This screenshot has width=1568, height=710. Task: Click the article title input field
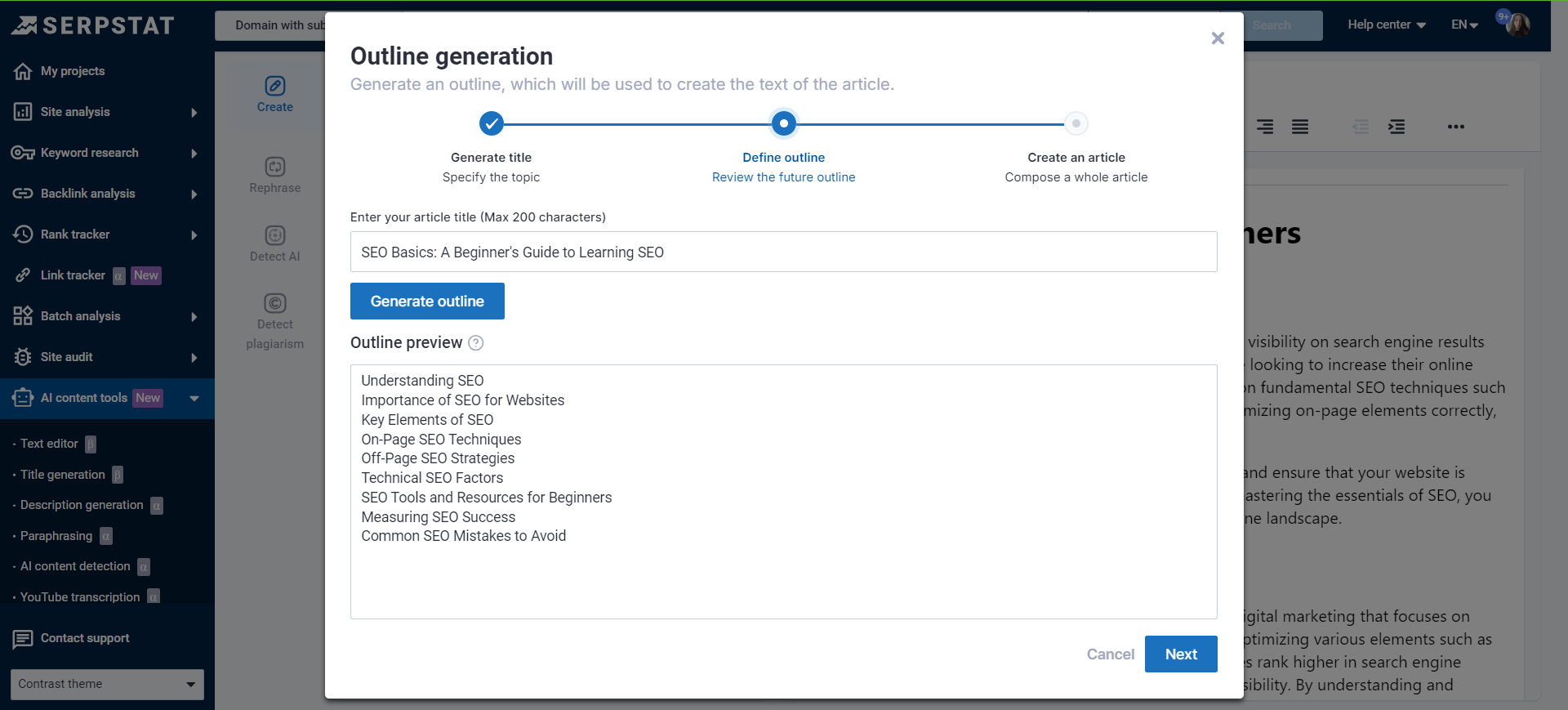pos(784,252)
